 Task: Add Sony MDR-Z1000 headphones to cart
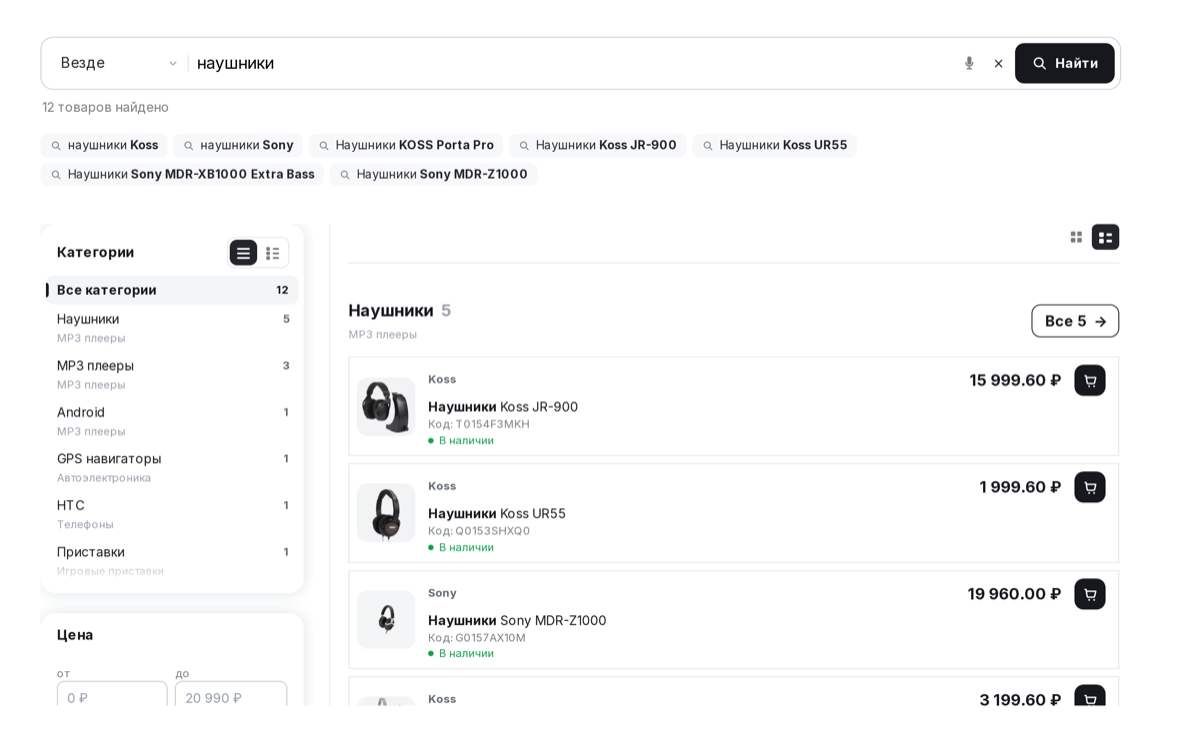point(1090,594)
